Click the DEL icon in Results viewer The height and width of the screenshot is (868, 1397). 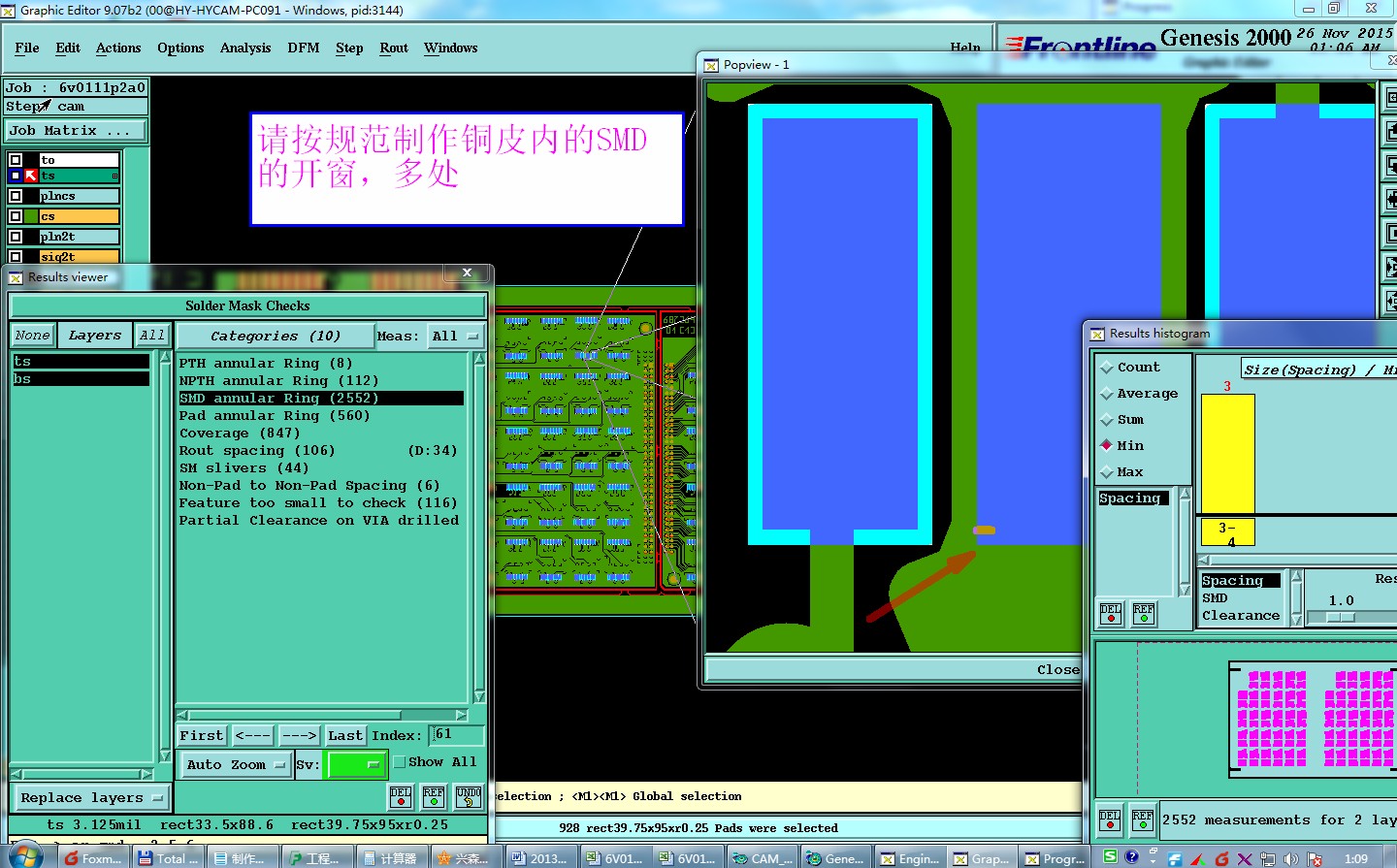coord(401,797)
